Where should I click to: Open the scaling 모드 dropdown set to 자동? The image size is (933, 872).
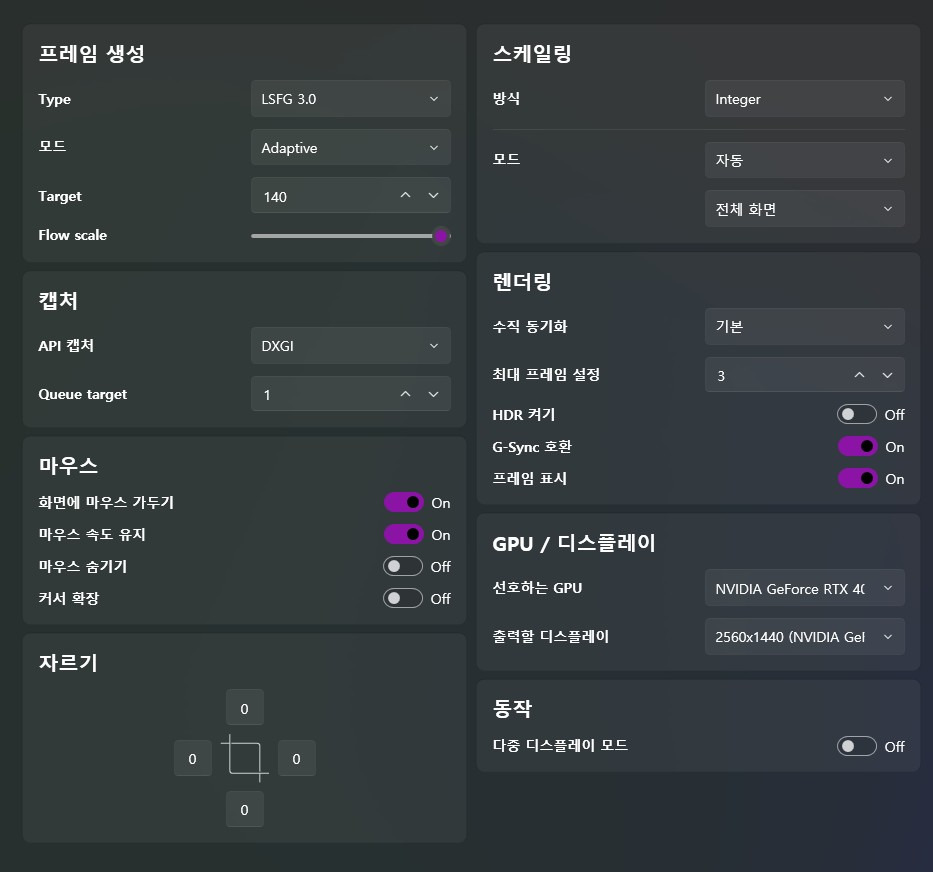point(803,160)
